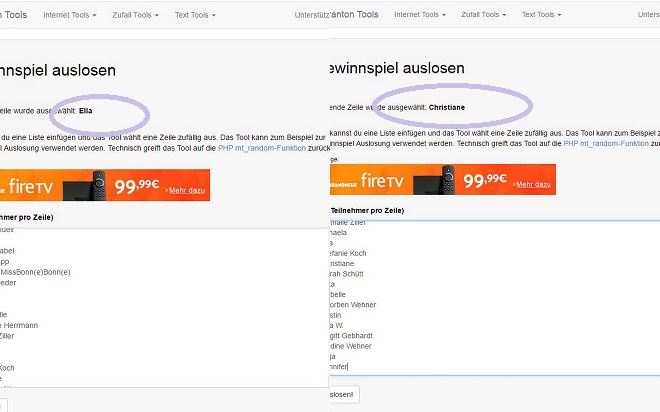Viewport: 660px width, 412px height.
Task: Open Internet Tools dropdown in left window
Action: (70, 15)
